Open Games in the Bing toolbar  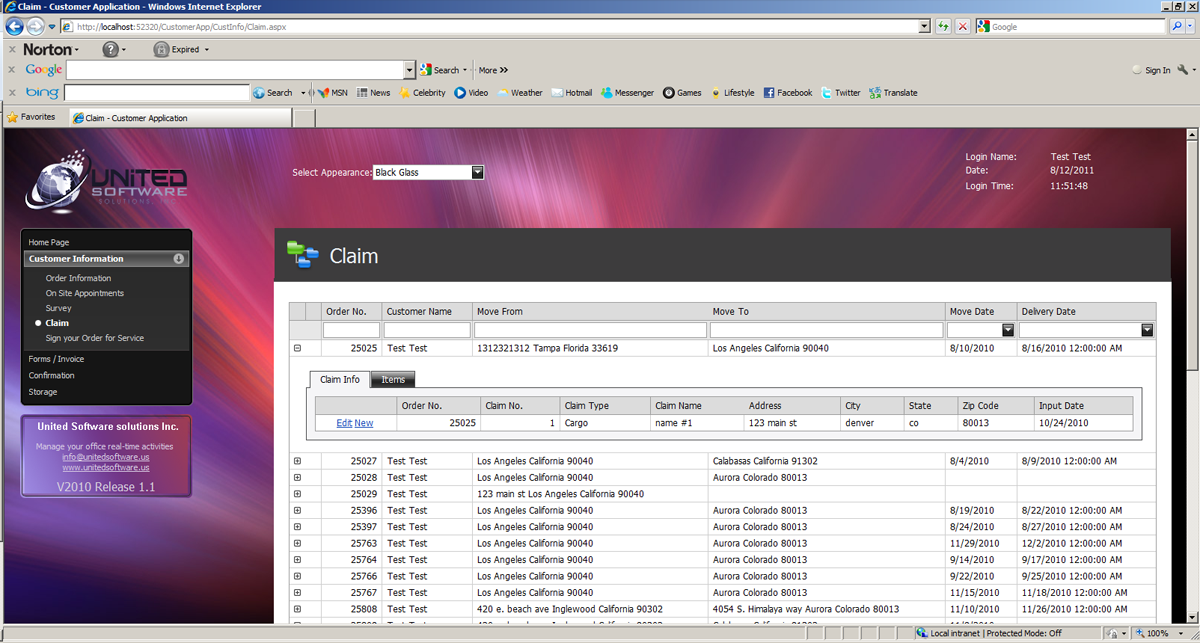point(682,93)
